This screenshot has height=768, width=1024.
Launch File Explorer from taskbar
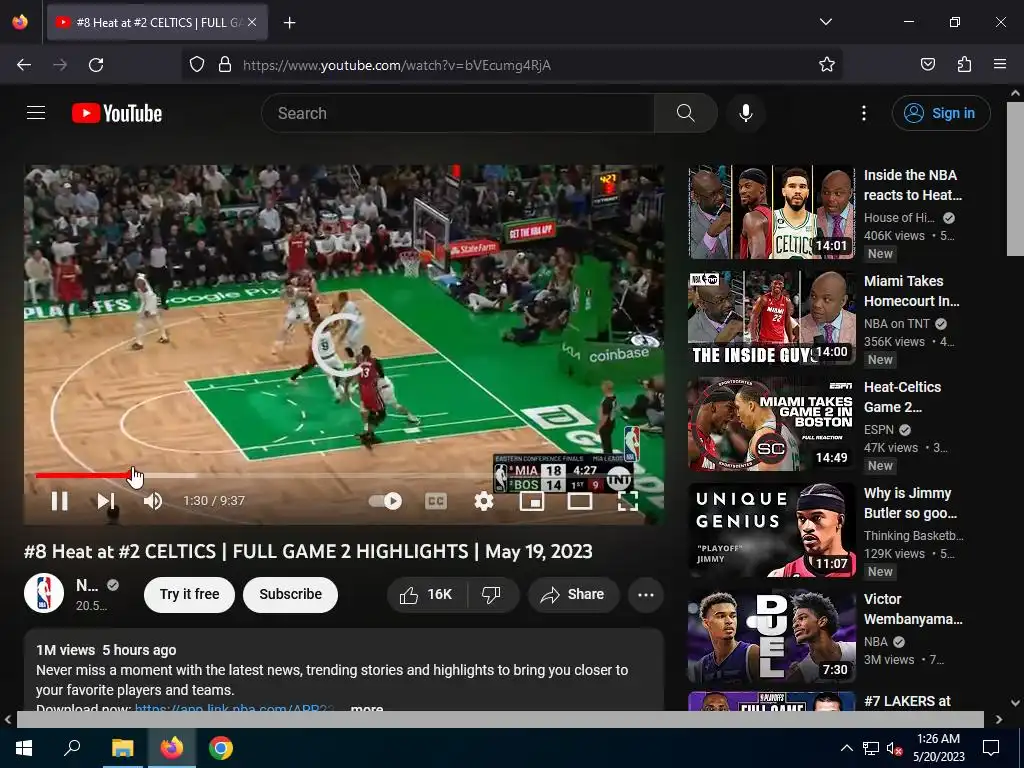(x=122, y=748)
